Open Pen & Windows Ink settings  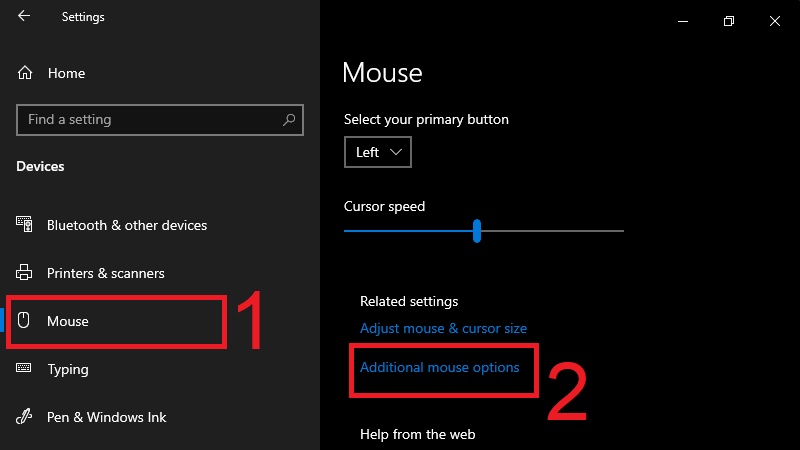pos(107,417)
